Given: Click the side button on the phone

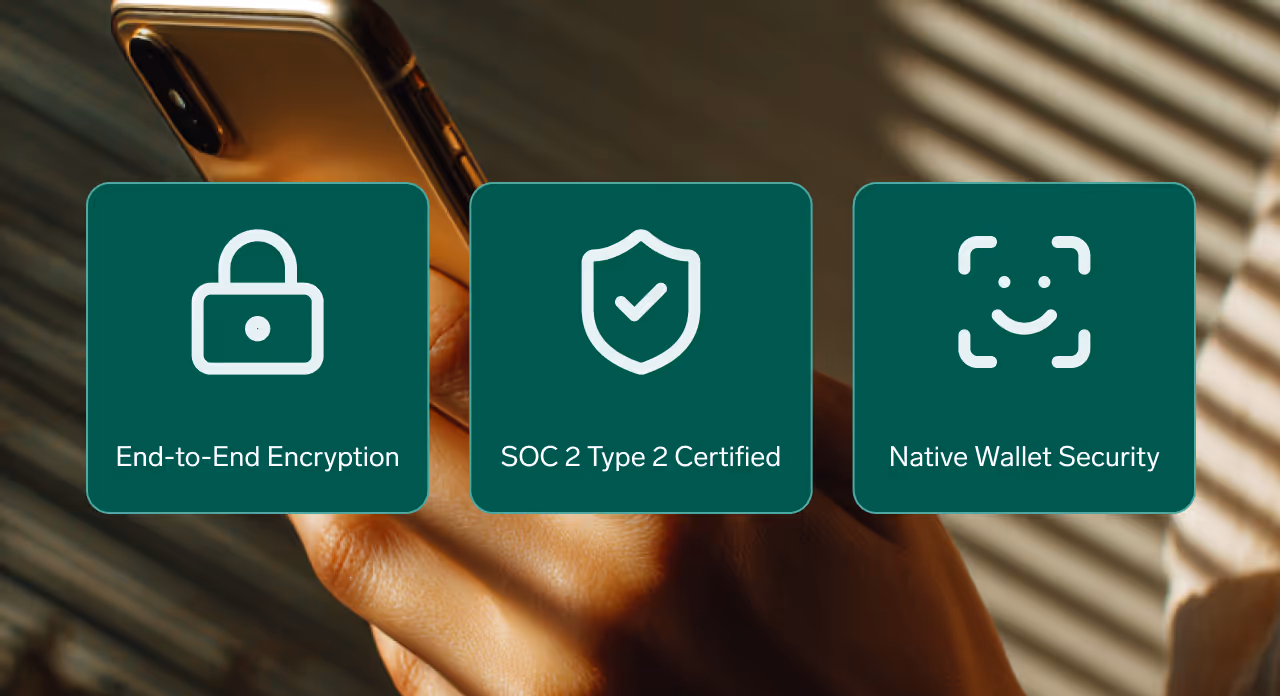Looking at the screenshot, I should (455, 140).
